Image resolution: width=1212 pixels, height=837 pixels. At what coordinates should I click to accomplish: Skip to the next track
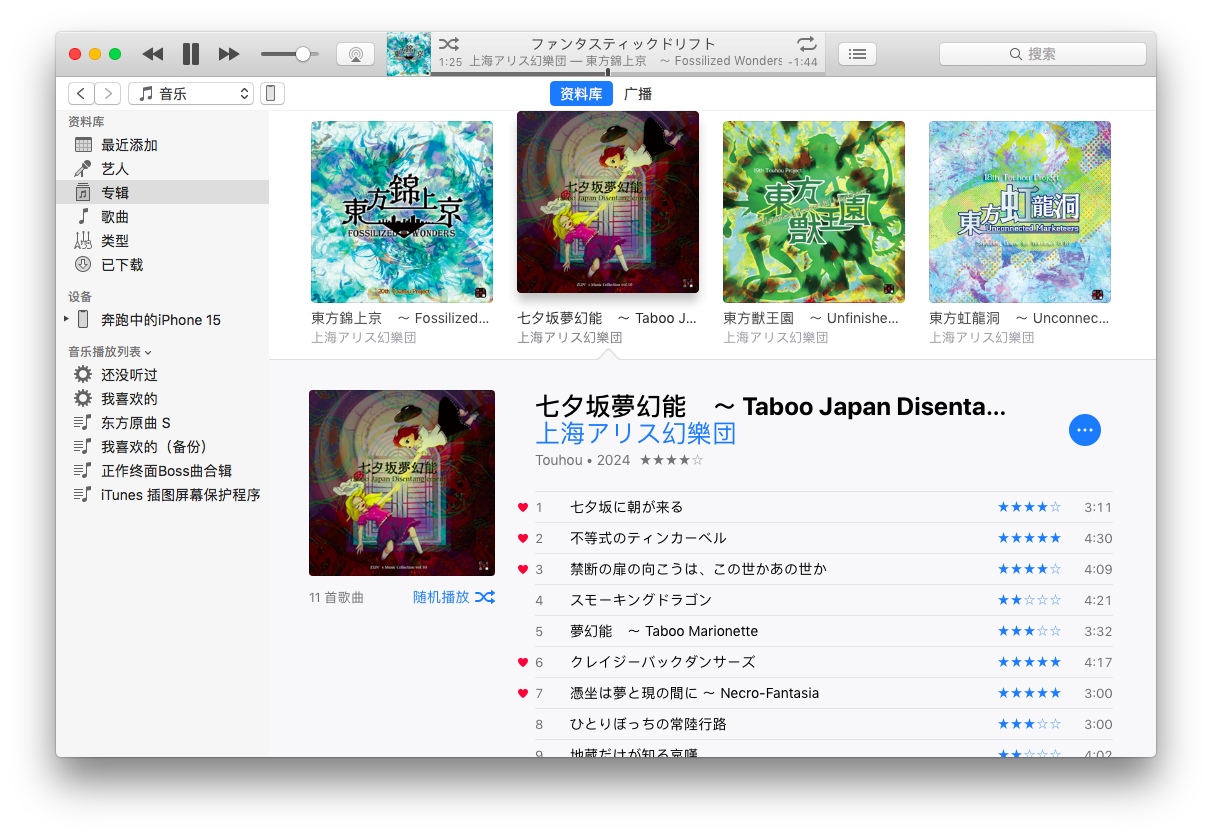229,54
